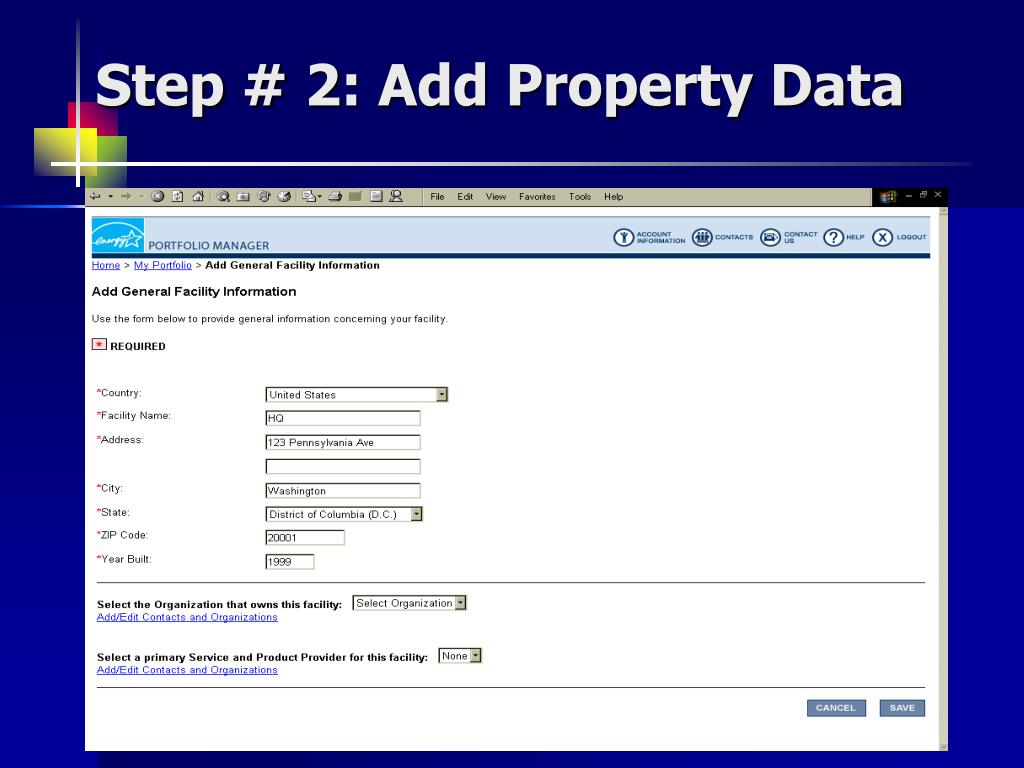Click the REQUIRED legend text

(138, 346)
